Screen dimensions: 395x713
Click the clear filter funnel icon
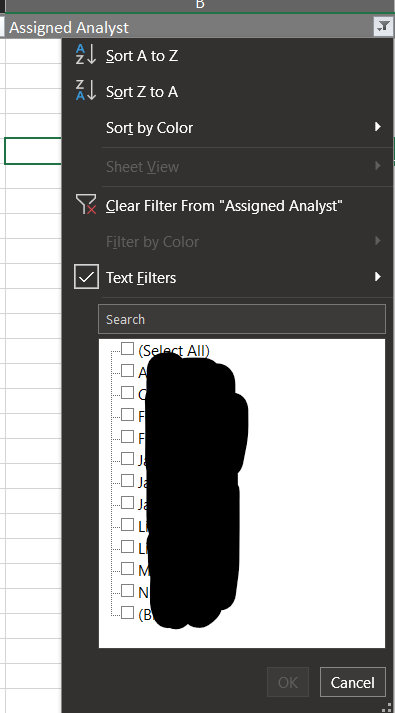tap(86, 205)
